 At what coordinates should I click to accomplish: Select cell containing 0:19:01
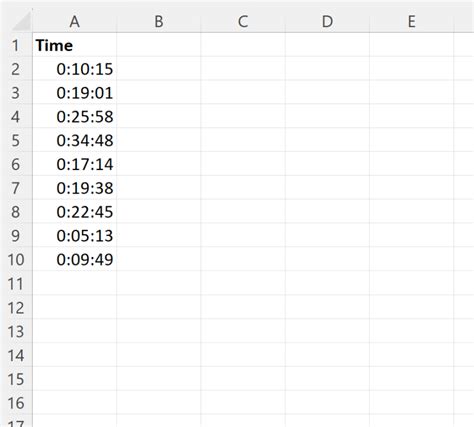point(75,92)
